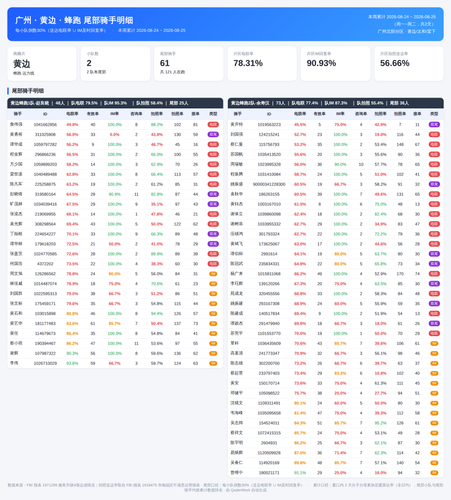Image resolution: width=451 pixels, height=500 pixels.
Task: Click 队电联 79.5% in the team header
Action: 84,103
